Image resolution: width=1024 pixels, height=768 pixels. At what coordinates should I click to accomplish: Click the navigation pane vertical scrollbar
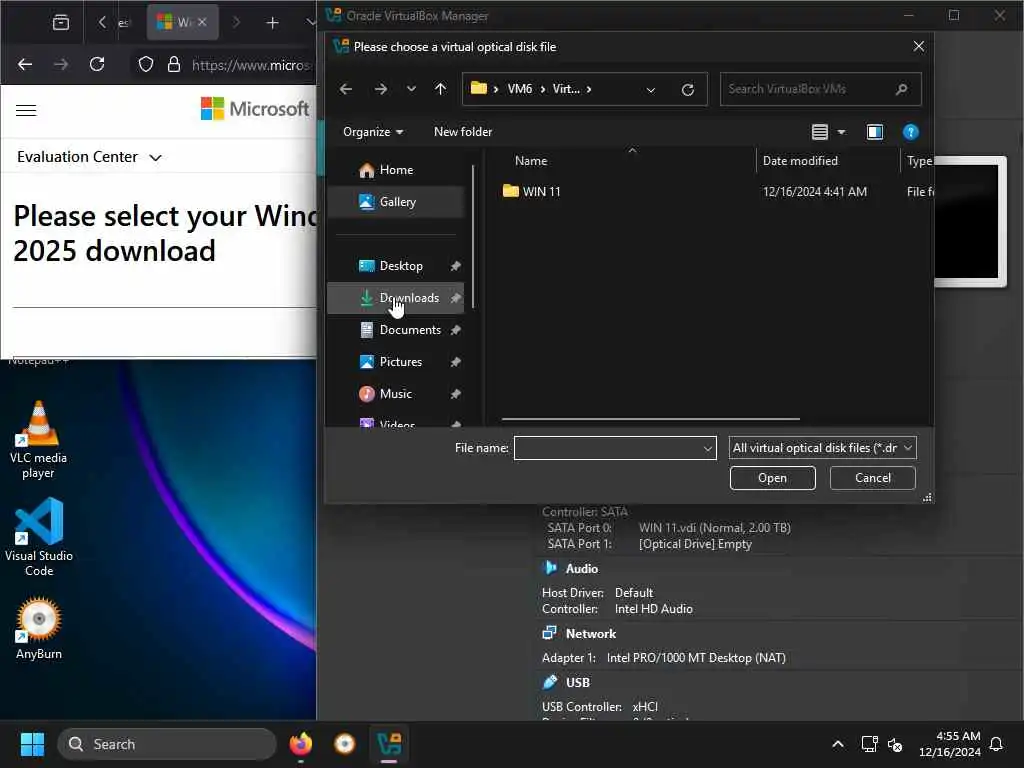click(x=472, y=236)
